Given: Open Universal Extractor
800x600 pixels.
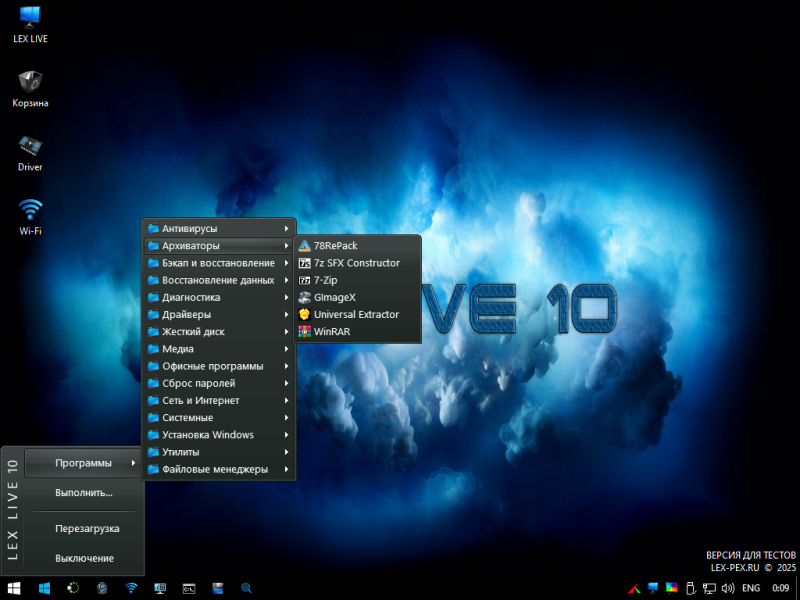Looking at the screenshot, I should click(x=355, y=314).
